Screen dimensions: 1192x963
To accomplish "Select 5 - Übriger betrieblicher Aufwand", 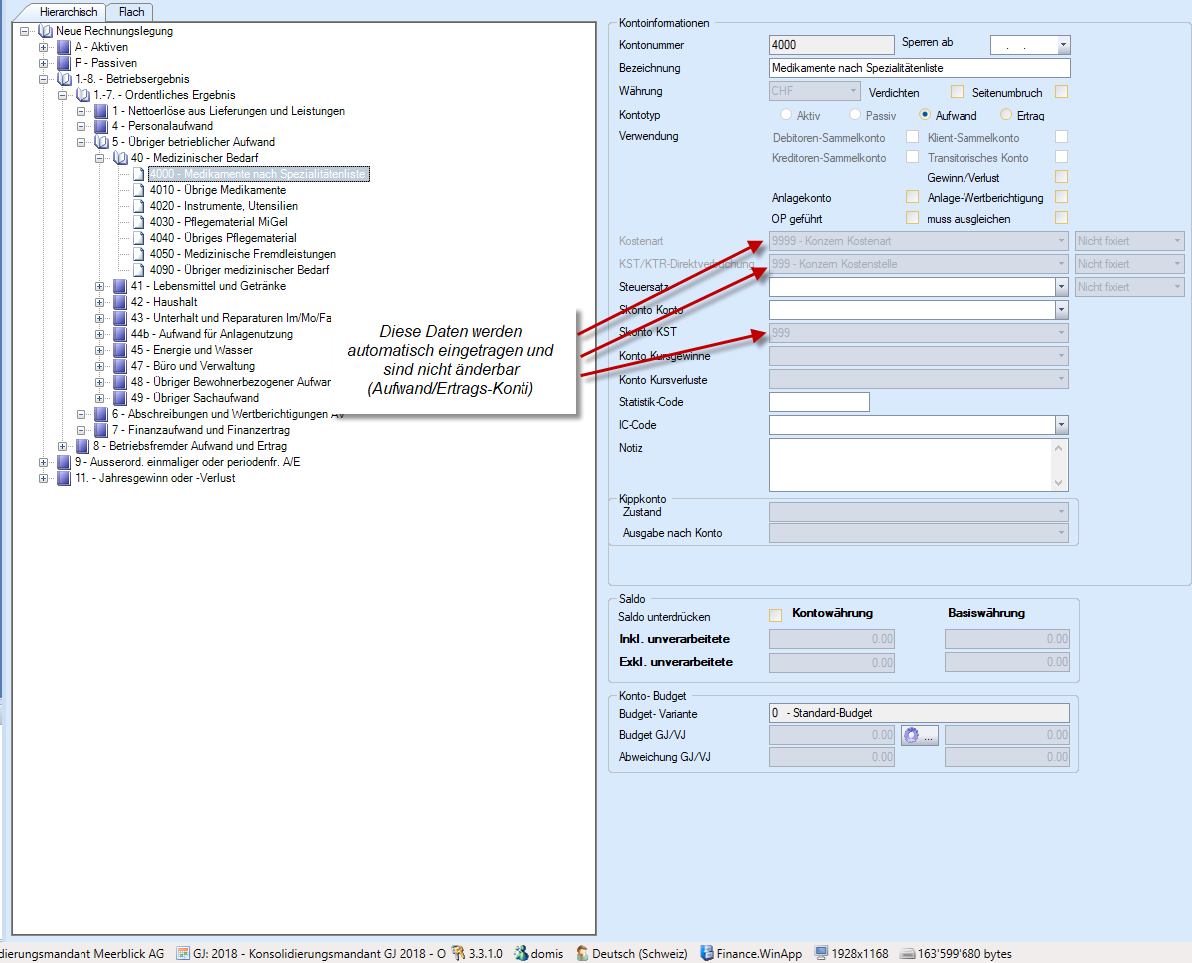I will (x=193, y=142).
